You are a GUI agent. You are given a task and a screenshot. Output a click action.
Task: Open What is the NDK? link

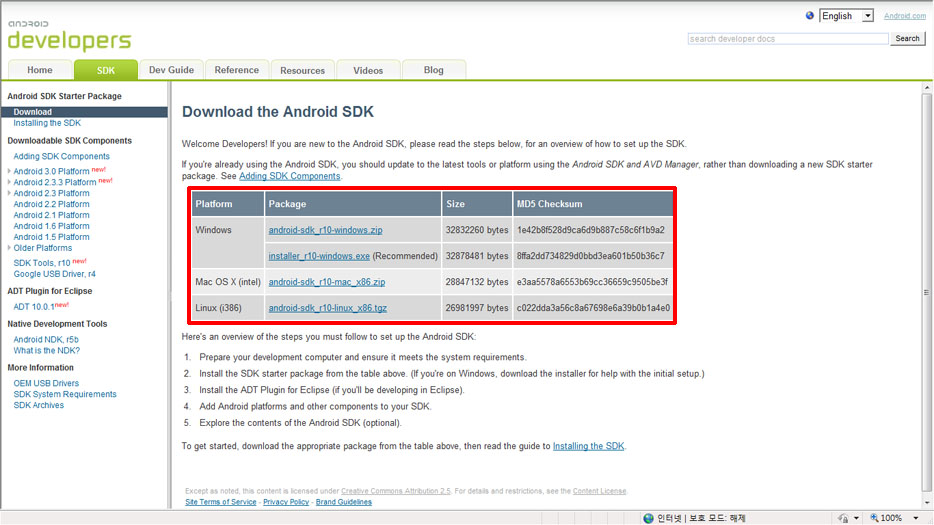pos(46,350)
